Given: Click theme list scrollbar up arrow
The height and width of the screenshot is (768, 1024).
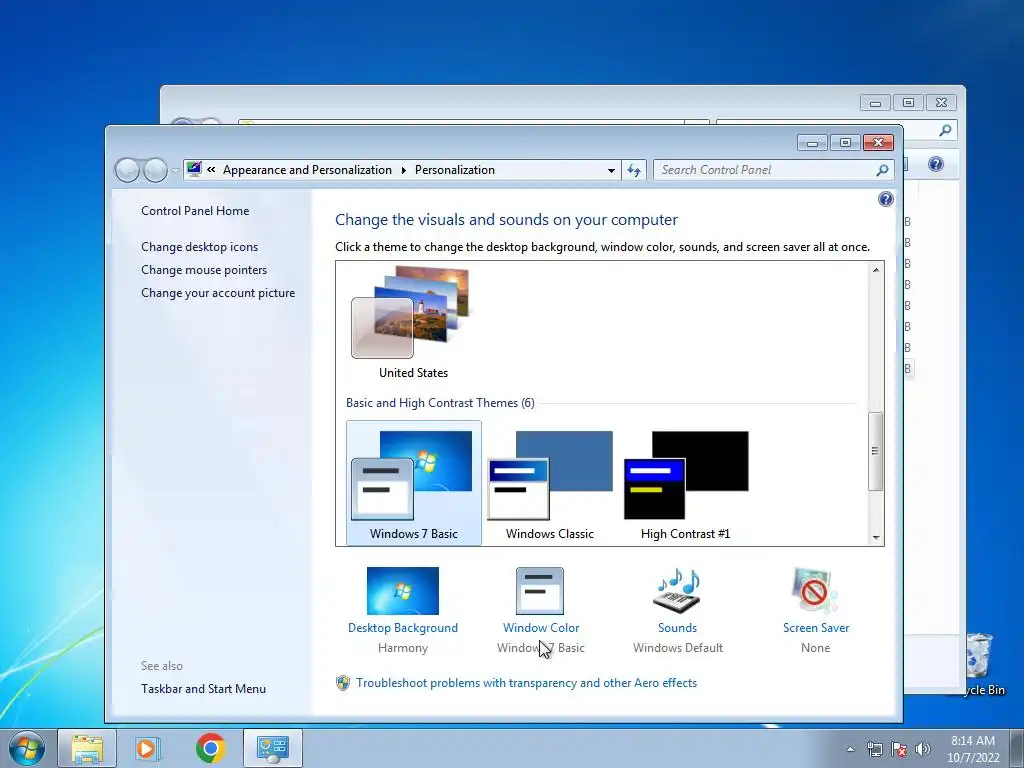Looking at the screenshot, I should coord(876,270).
